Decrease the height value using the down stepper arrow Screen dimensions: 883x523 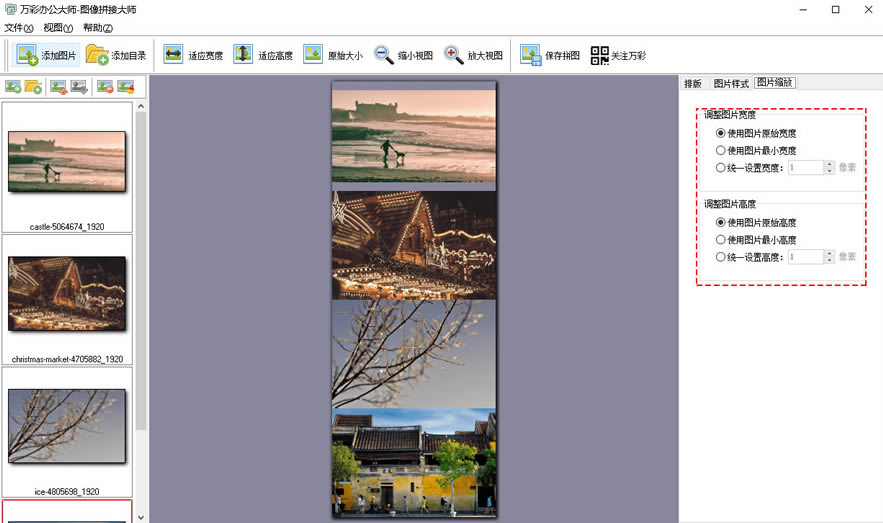click(x=829, y=261)
